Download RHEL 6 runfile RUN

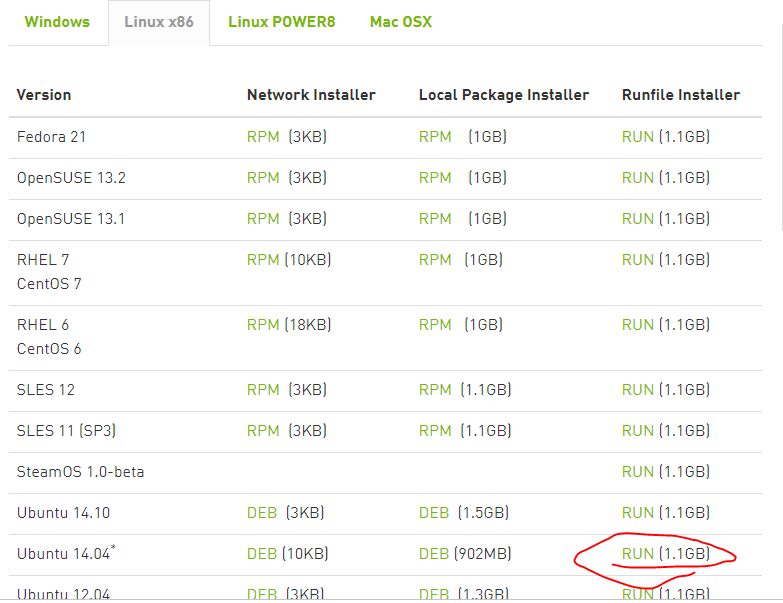(638, 324)
